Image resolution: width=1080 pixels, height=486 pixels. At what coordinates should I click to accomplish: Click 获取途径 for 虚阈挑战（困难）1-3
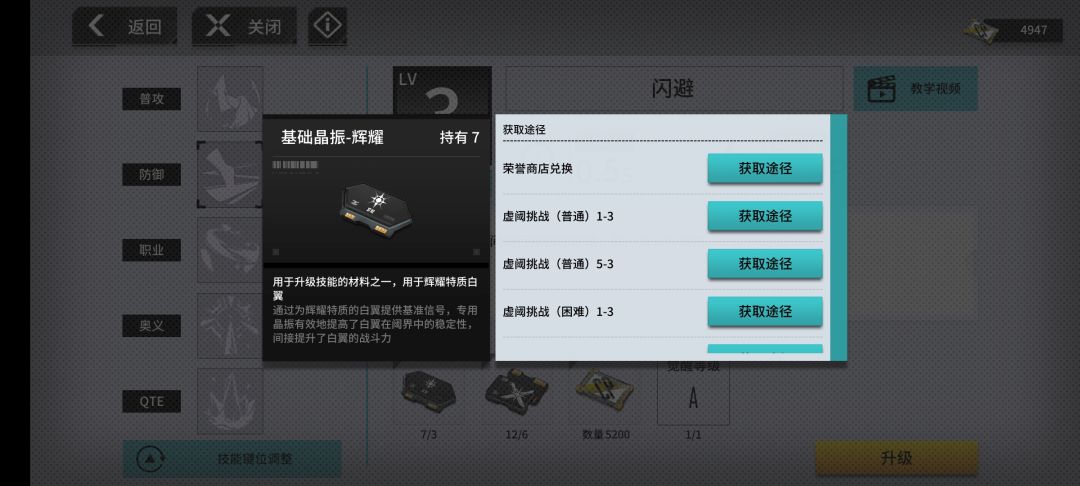[765, 311]
